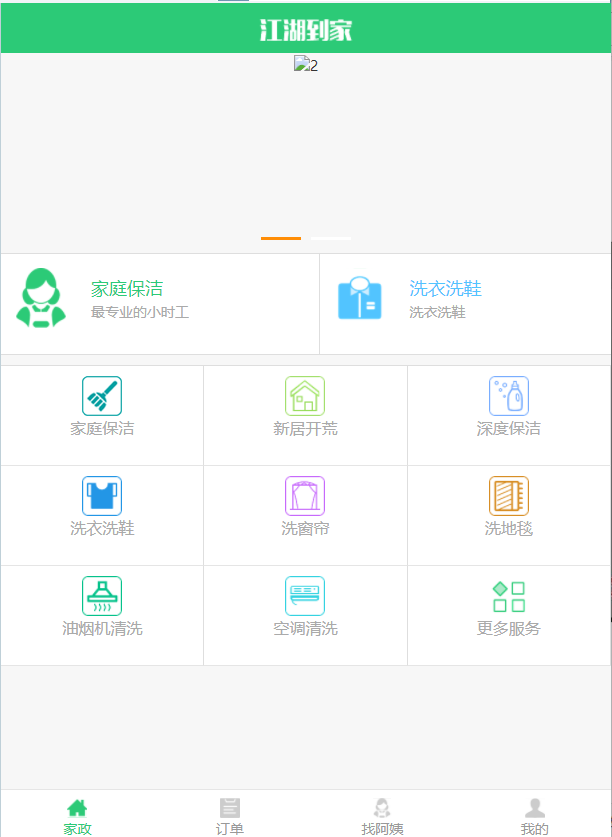Select the 家政 home tab
The width and height of the screenshot is (612, 837).
(77, 815)
